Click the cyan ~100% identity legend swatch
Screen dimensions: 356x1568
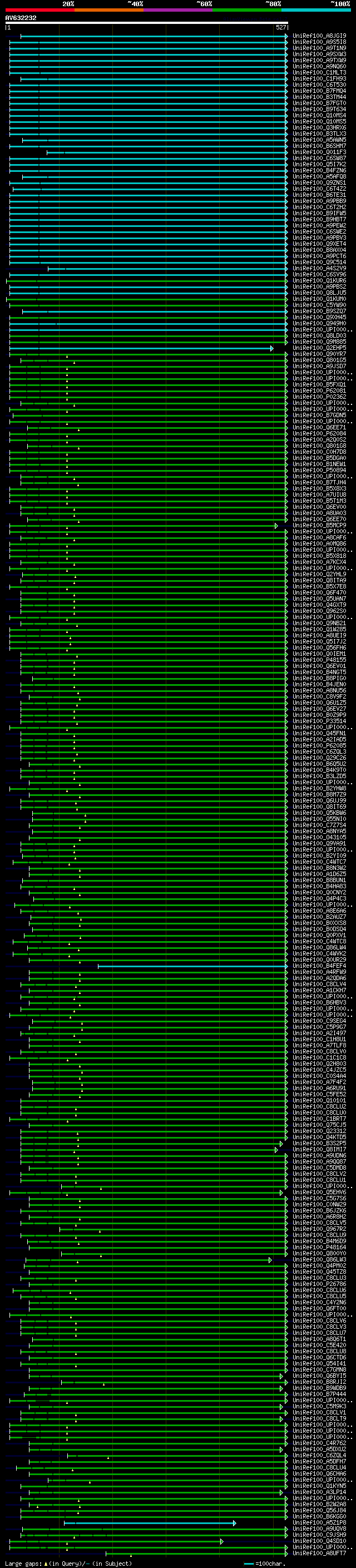[x=316, y=10]
